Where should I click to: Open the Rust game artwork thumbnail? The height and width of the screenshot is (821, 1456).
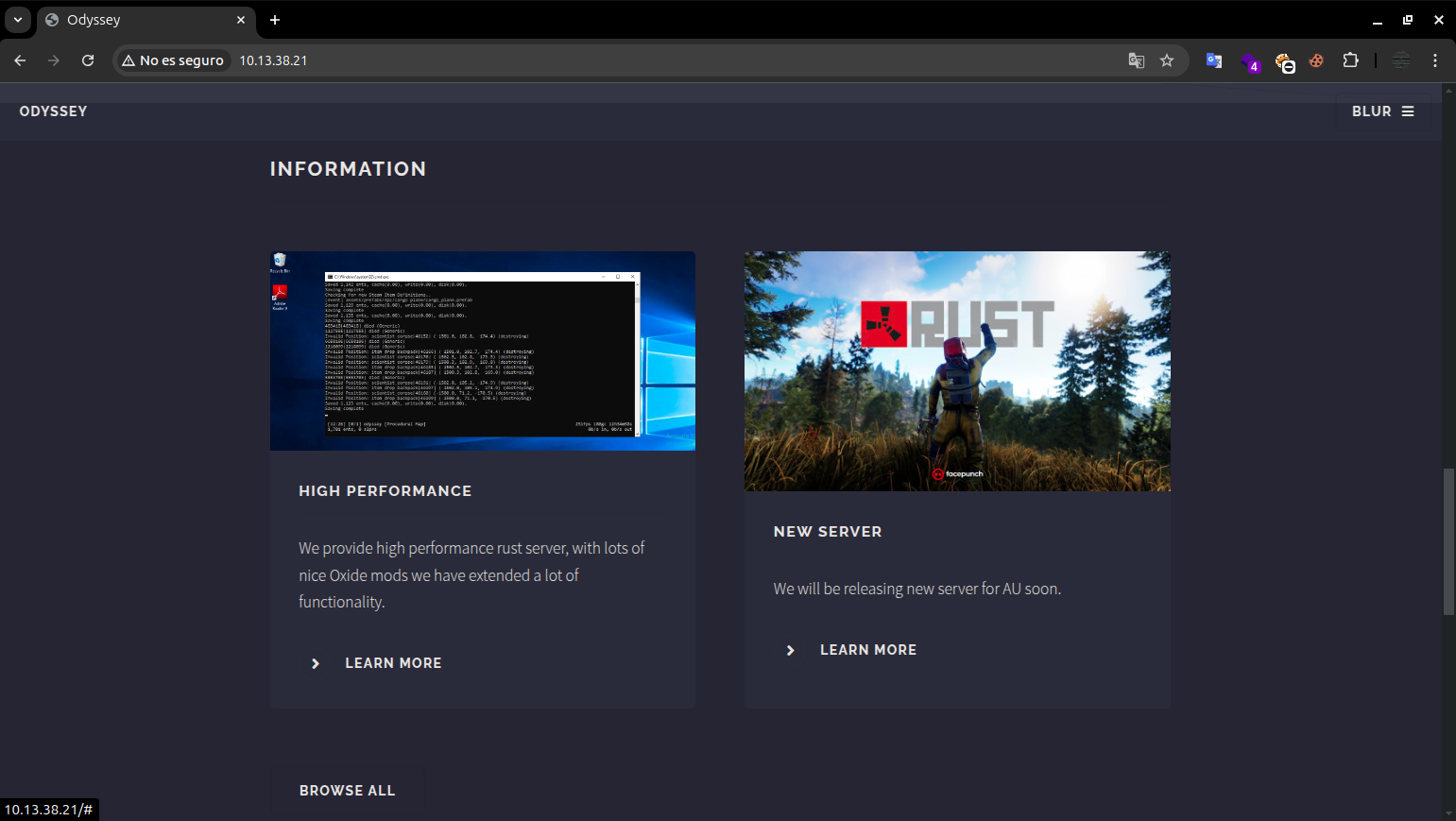[x=956, y=370]
